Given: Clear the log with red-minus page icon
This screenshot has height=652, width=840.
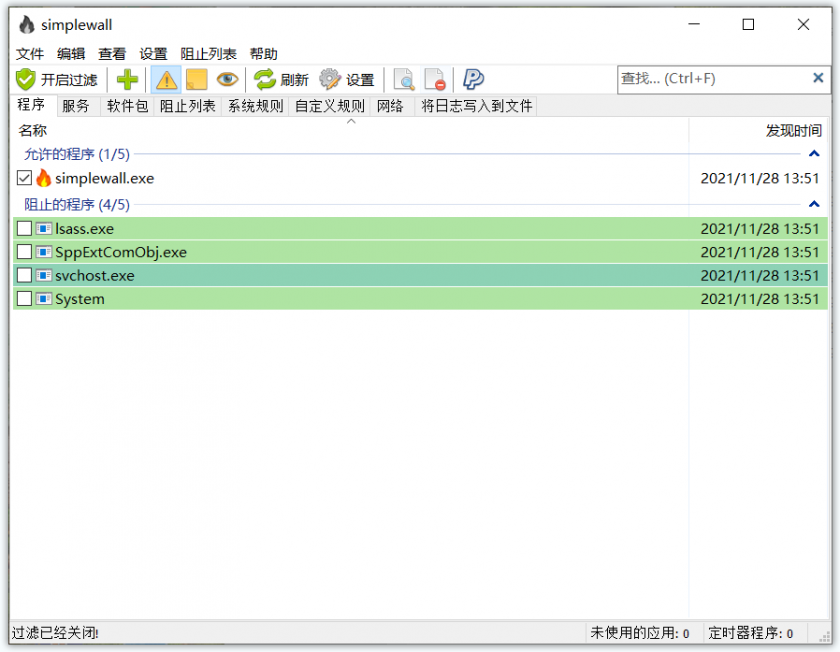Looking at the screenshot, I should 435,80.
